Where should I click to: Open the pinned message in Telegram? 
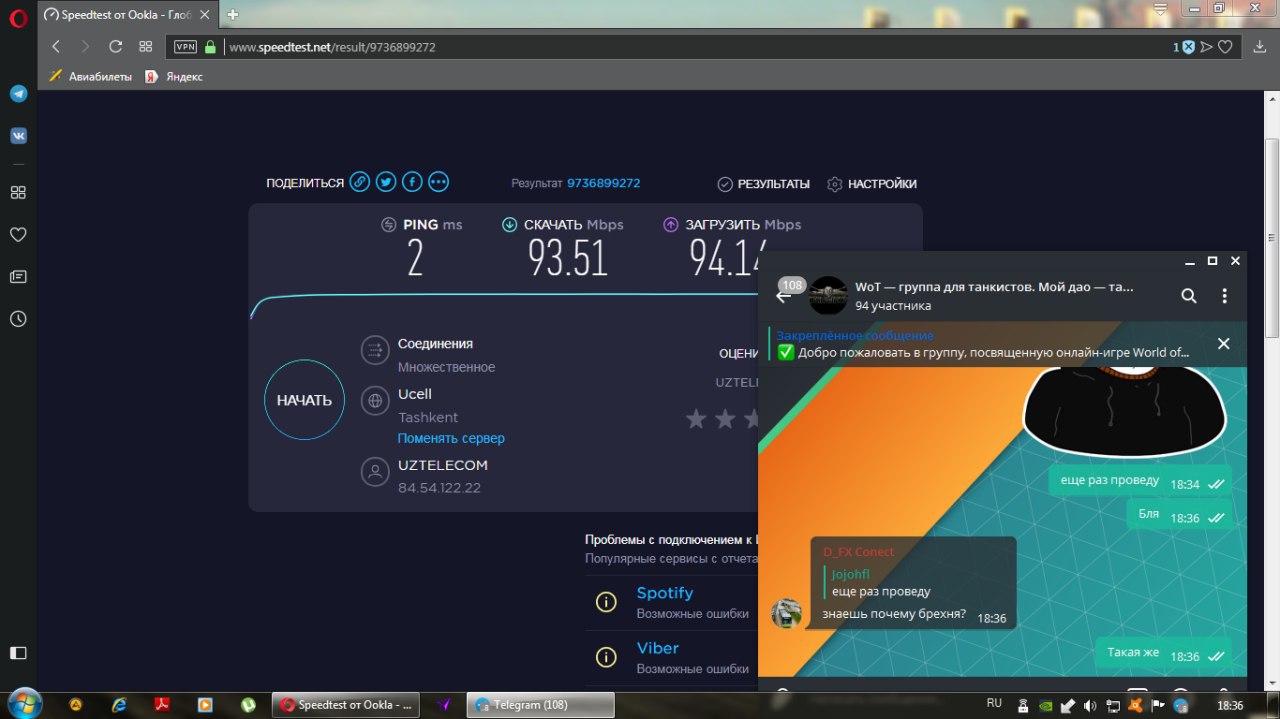coord(984,344)
